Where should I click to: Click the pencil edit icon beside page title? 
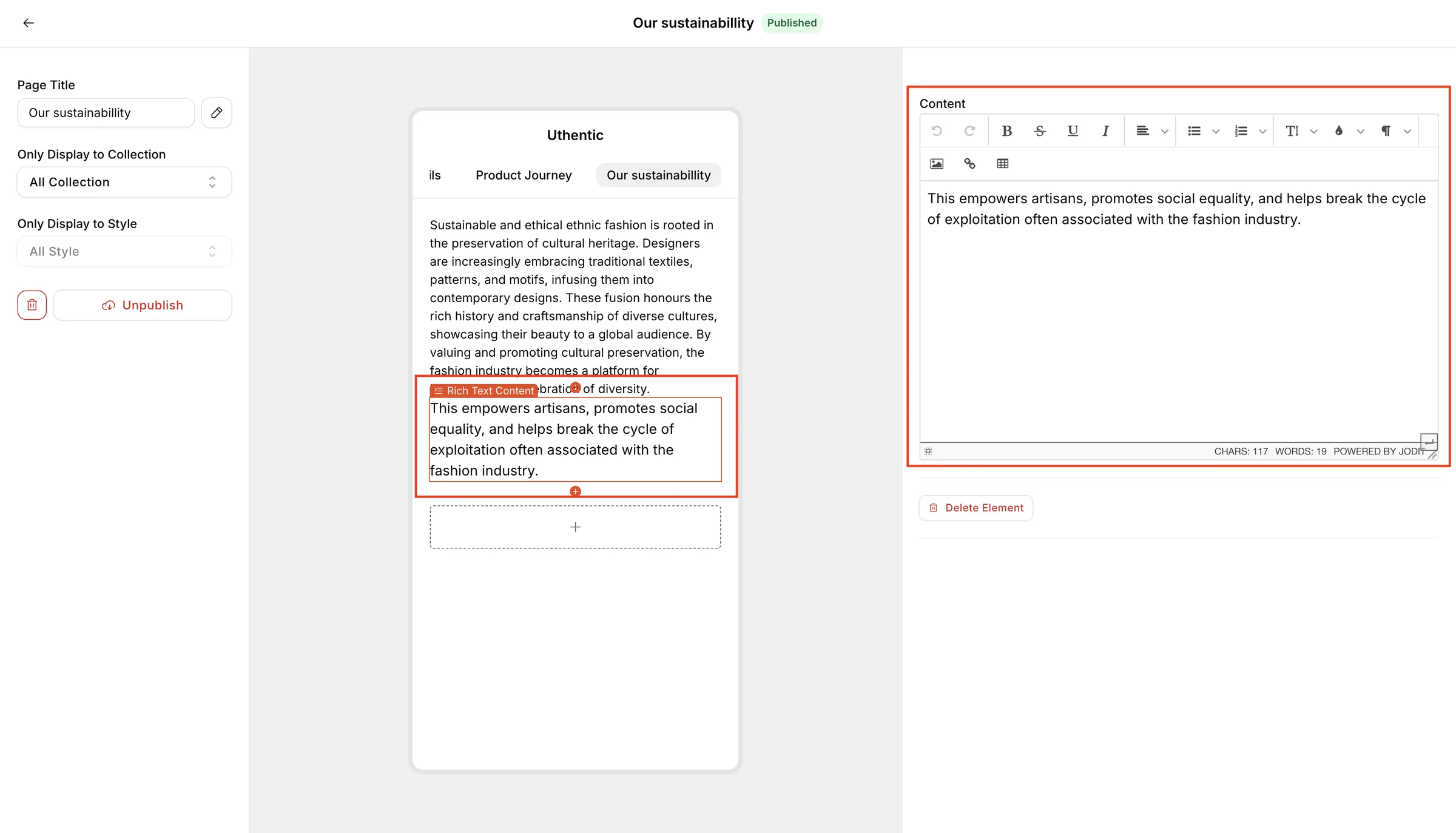(217, 113)
